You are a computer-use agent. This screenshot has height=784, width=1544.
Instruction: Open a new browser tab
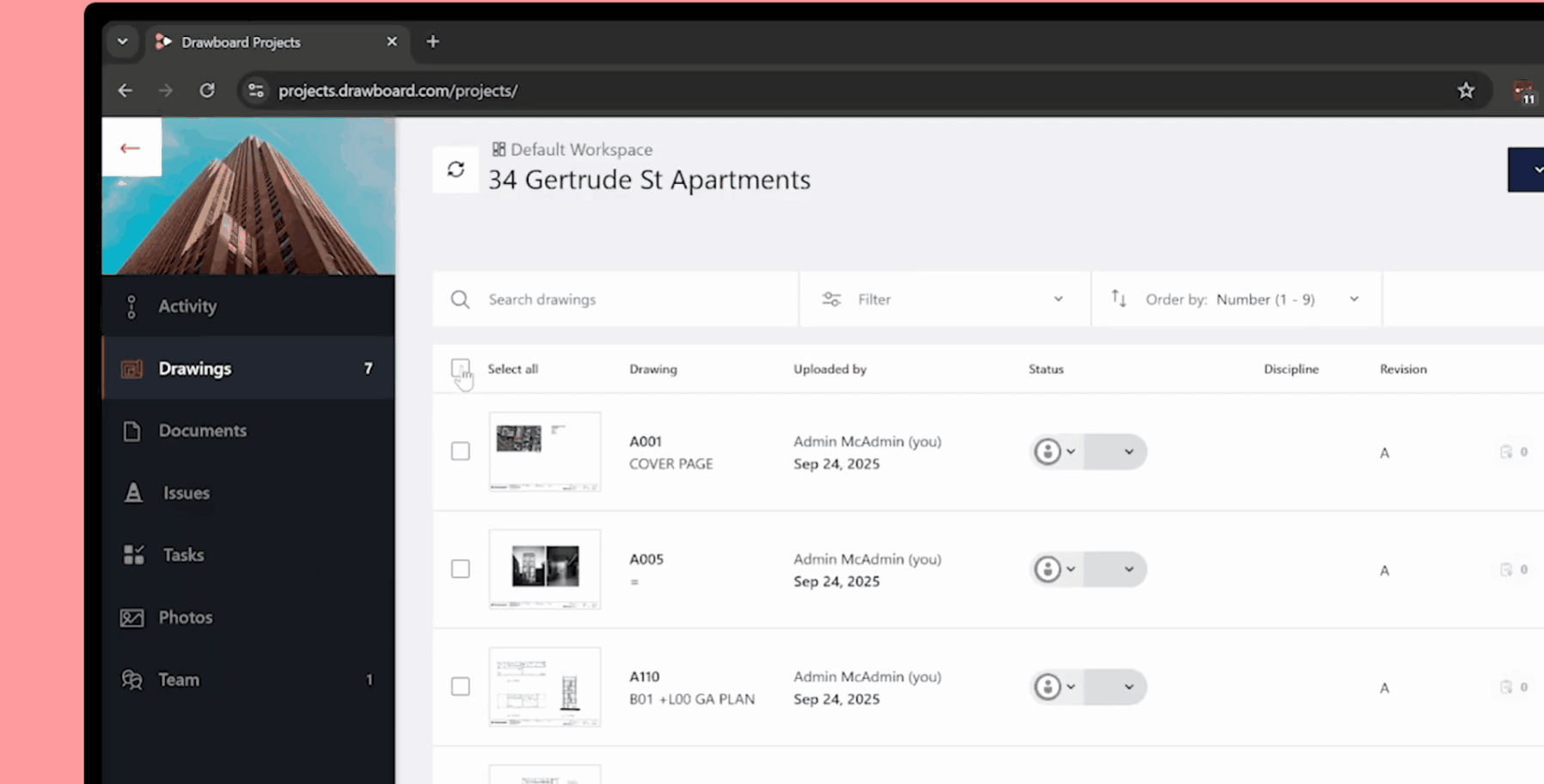[432, 41]
